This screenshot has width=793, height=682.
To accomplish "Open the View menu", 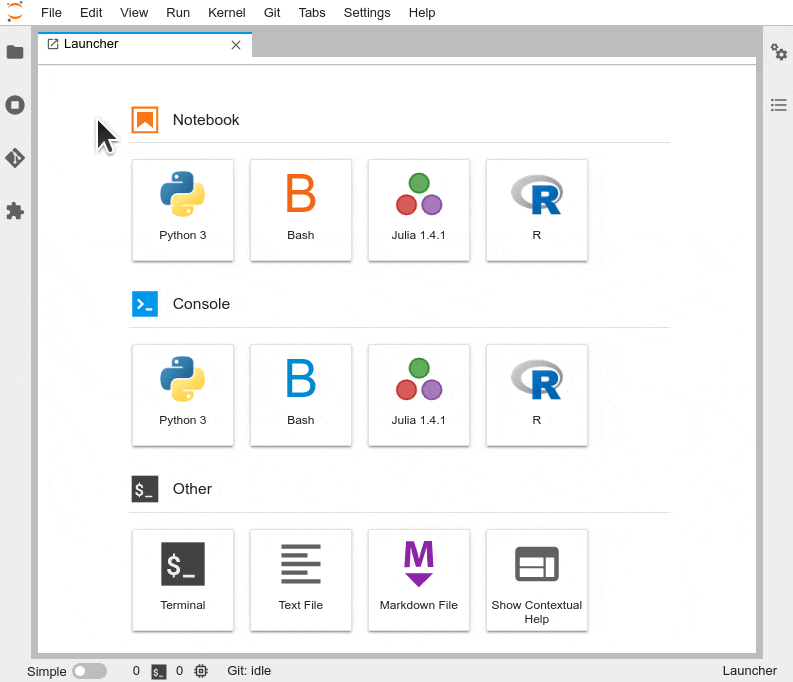I will click(134, 13).
